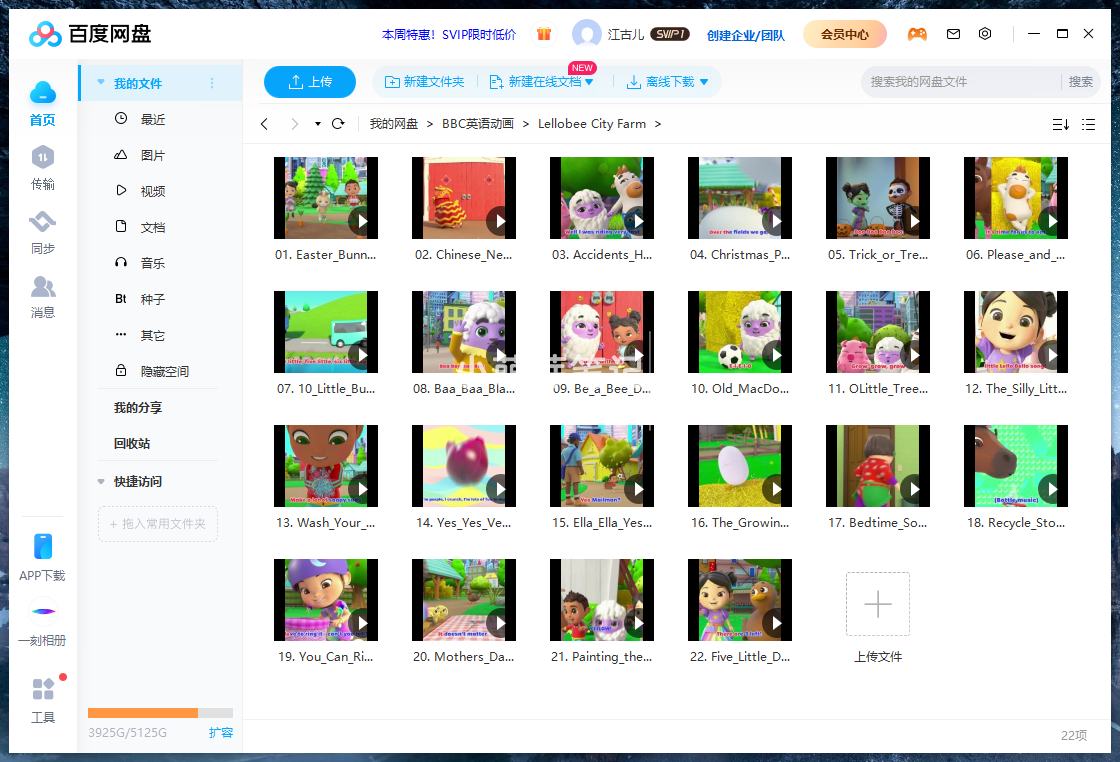Screen dimensions: 1120x762
Task: Open the 01. Easter_Bunny video thumbnail
Action: [x=326, y=197]
